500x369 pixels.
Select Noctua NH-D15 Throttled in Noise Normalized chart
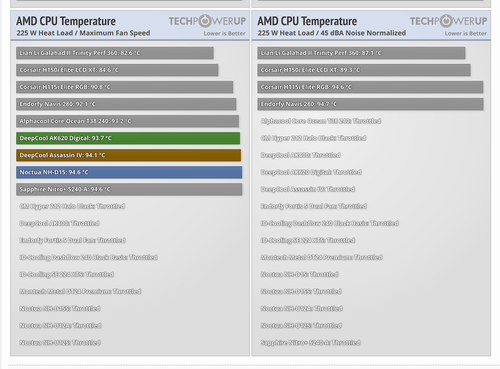pyautogui.click(x=300, y=274)
